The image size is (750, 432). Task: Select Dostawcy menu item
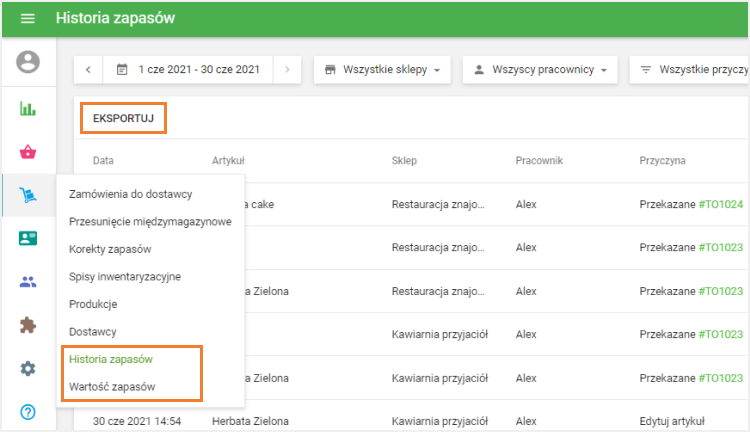pos(93,332)
